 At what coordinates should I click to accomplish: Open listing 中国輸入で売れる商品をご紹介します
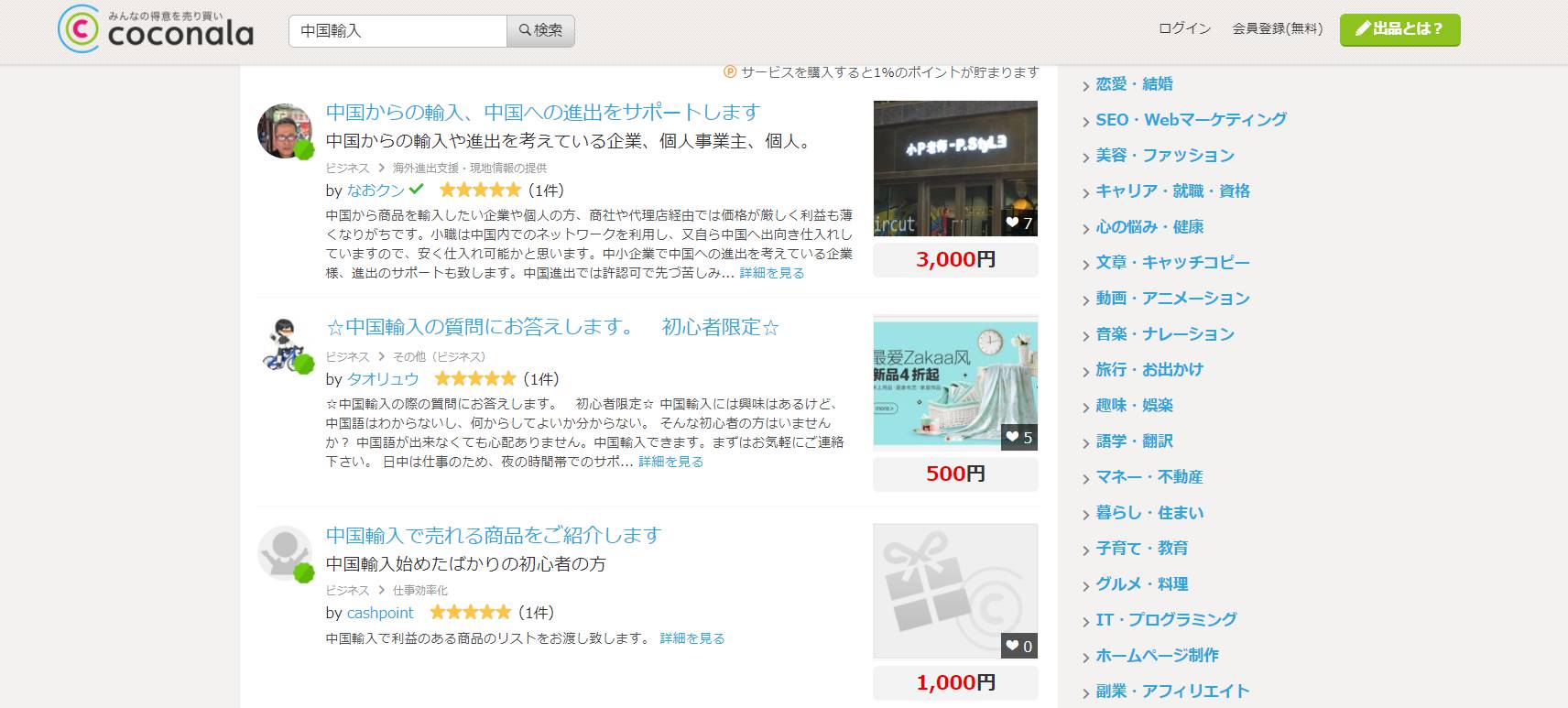point(494,535)
